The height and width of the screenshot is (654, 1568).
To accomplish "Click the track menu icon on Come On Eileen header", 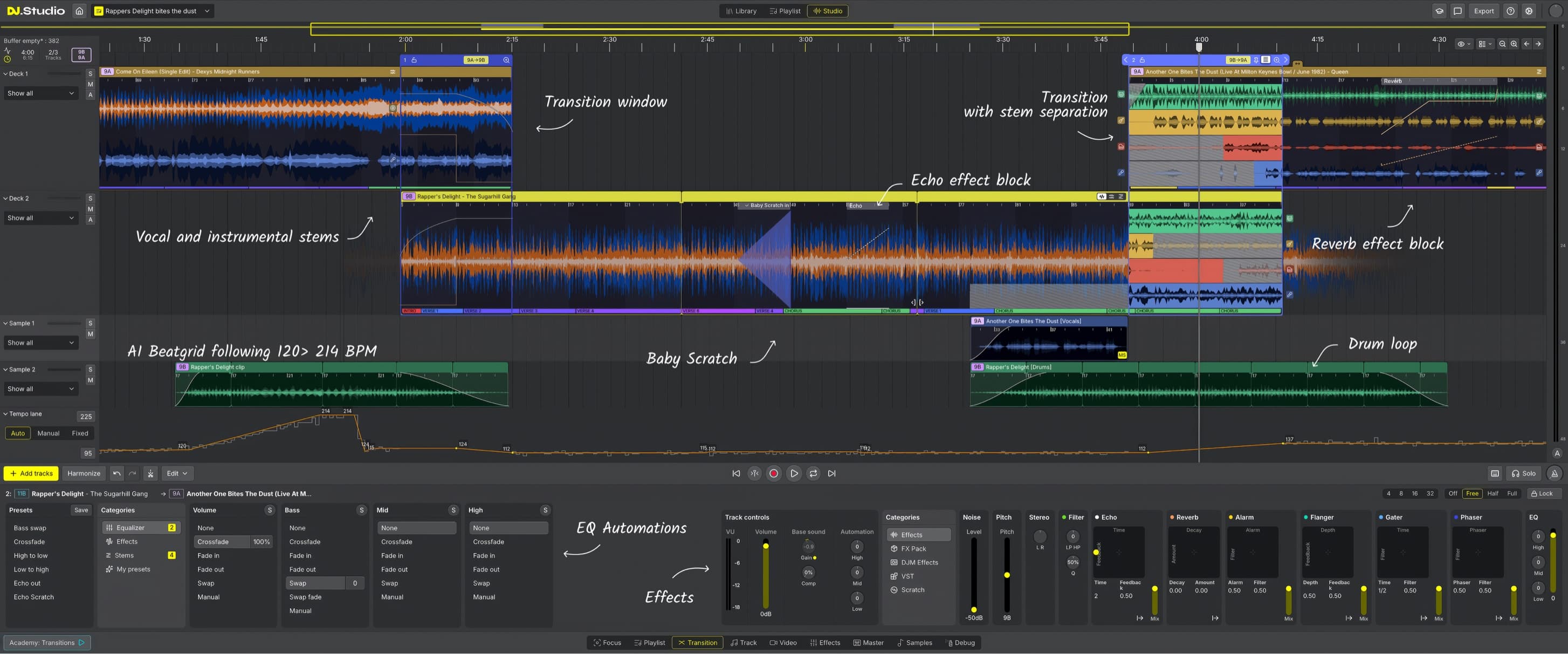I will click(x=393, y=72).
